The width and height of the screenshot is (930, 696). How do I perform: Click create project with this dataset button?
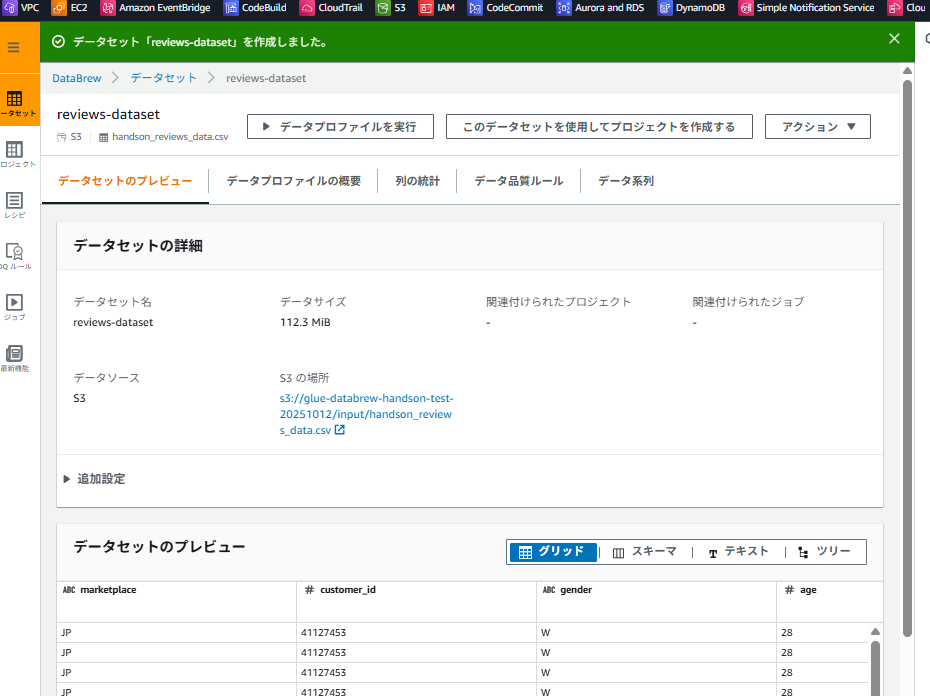tap(599, 126)
